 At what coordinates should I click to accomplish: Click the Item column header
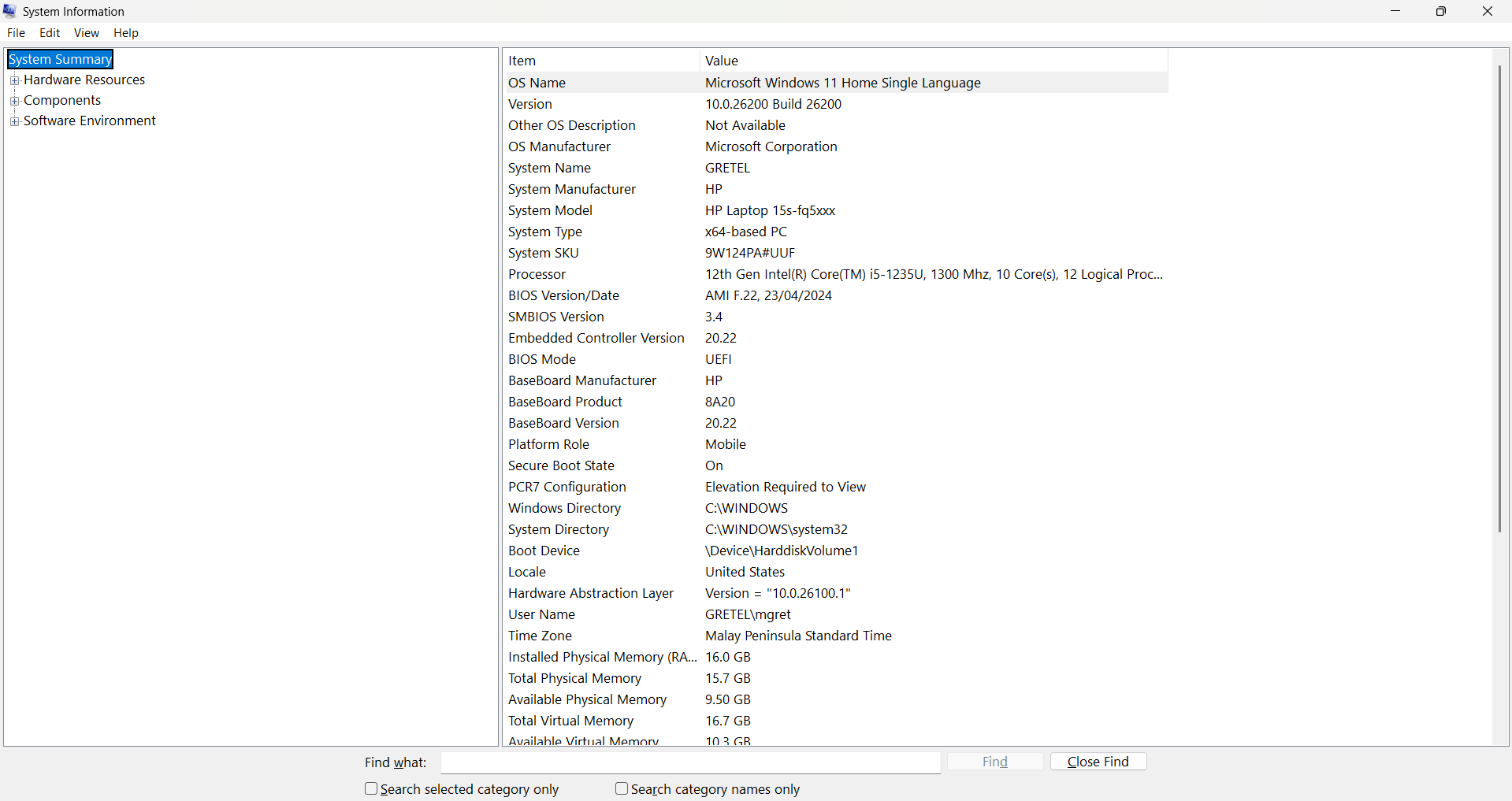[x=601, y=61]
